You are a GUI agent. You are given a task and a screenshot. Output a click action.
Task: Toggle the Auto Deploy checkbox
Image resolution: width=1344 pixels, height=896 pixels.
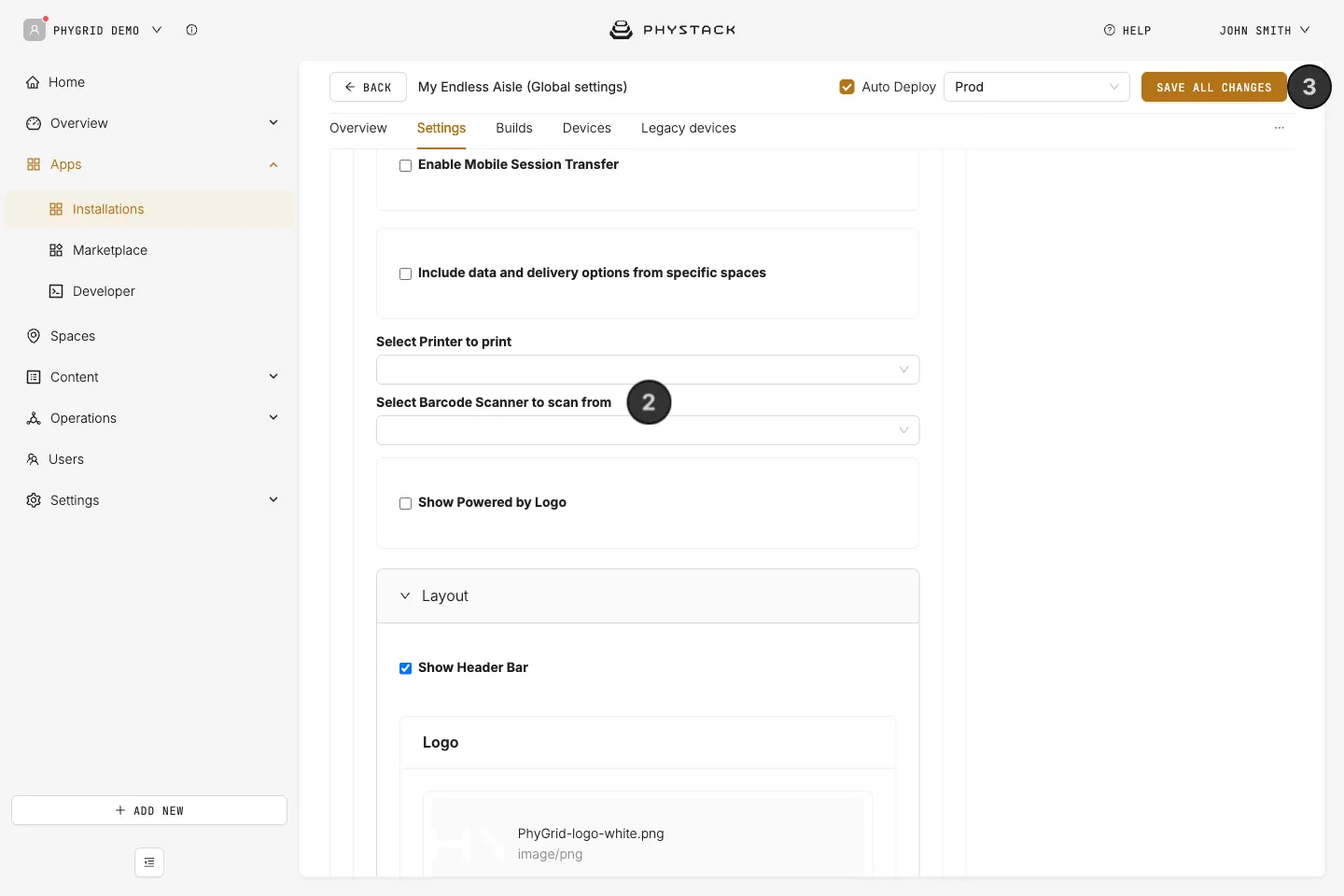847,87
